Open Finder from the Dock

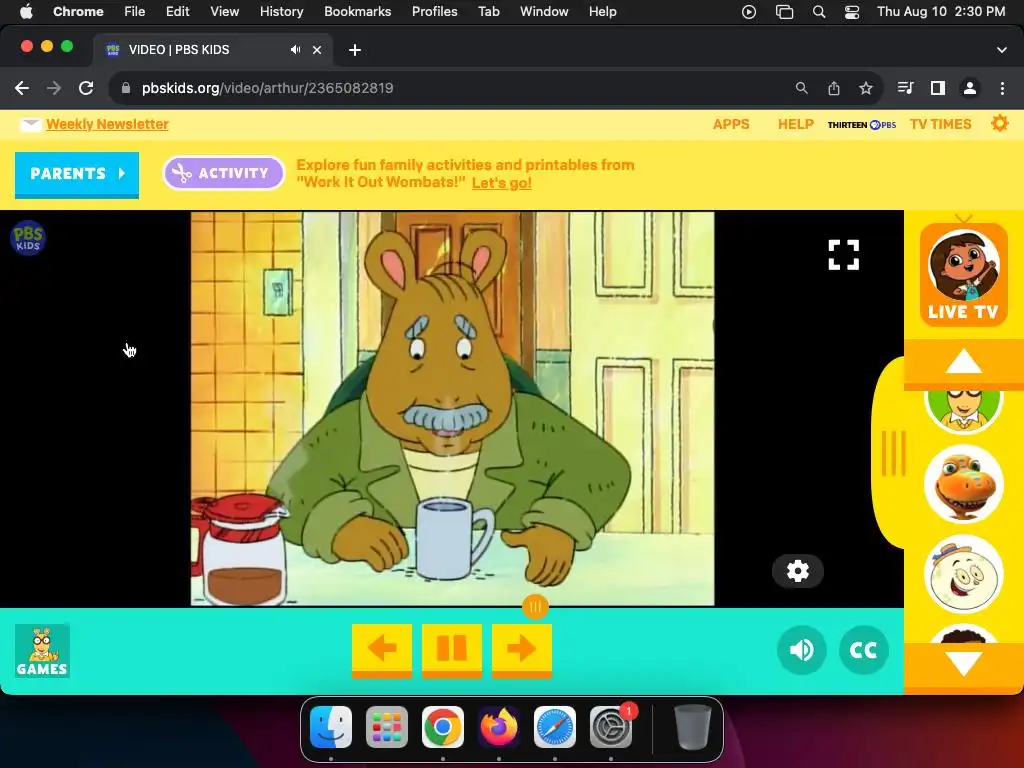pos(330,727)
